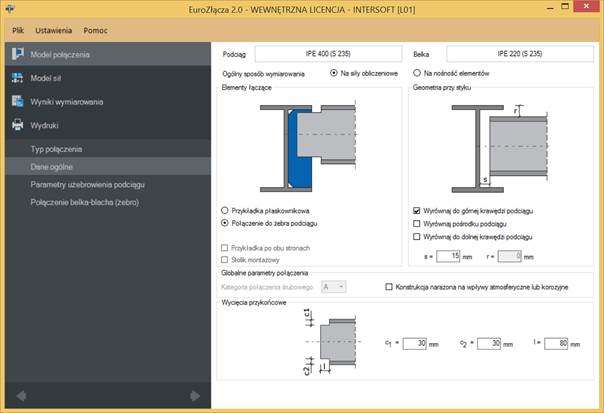Go back with the left arrow
The height and width of the screenshot is (413, 604).
pos(21,396)
